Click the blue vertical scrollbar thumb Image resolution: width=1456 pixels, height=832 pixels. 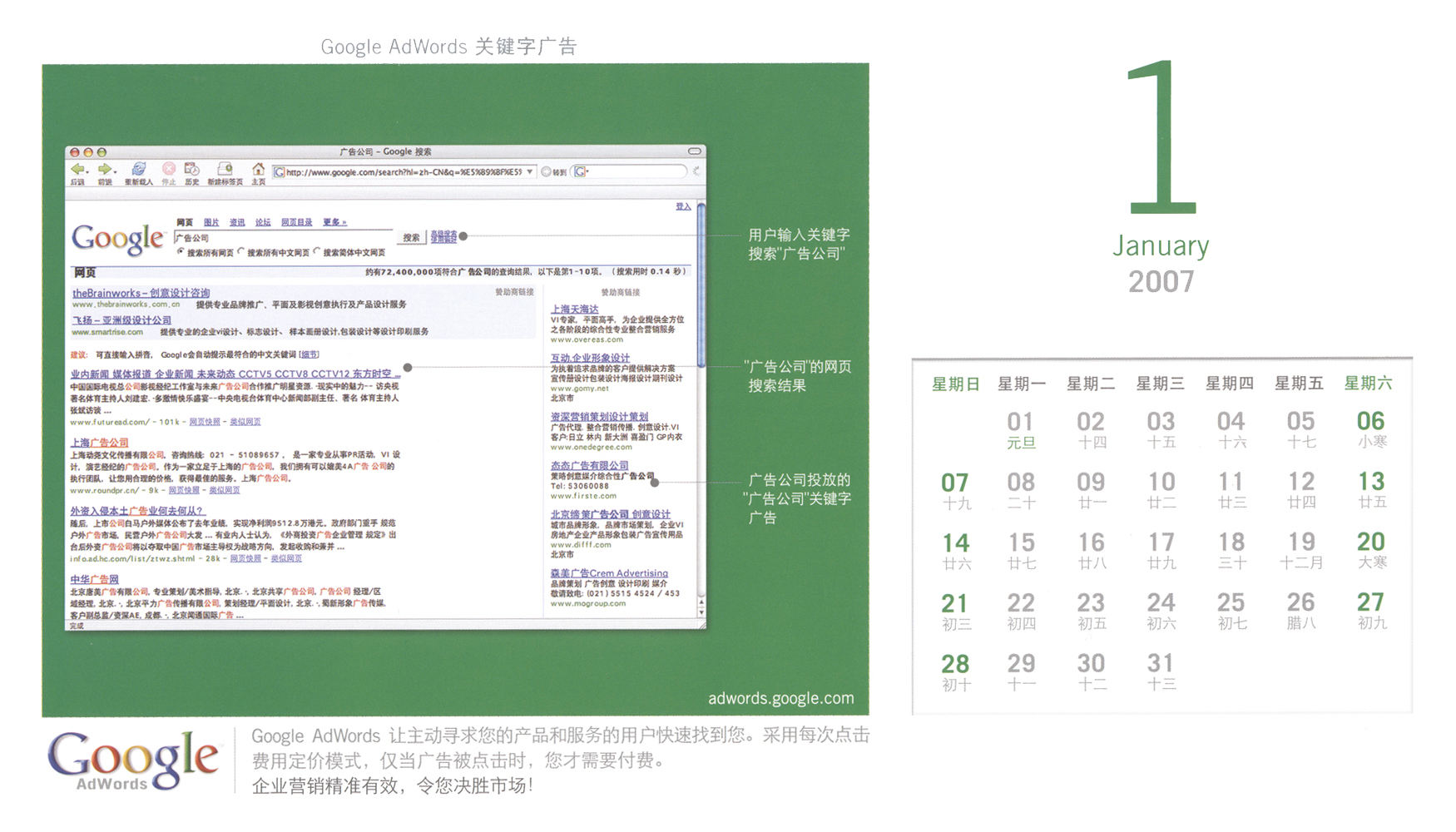(701, 285)
